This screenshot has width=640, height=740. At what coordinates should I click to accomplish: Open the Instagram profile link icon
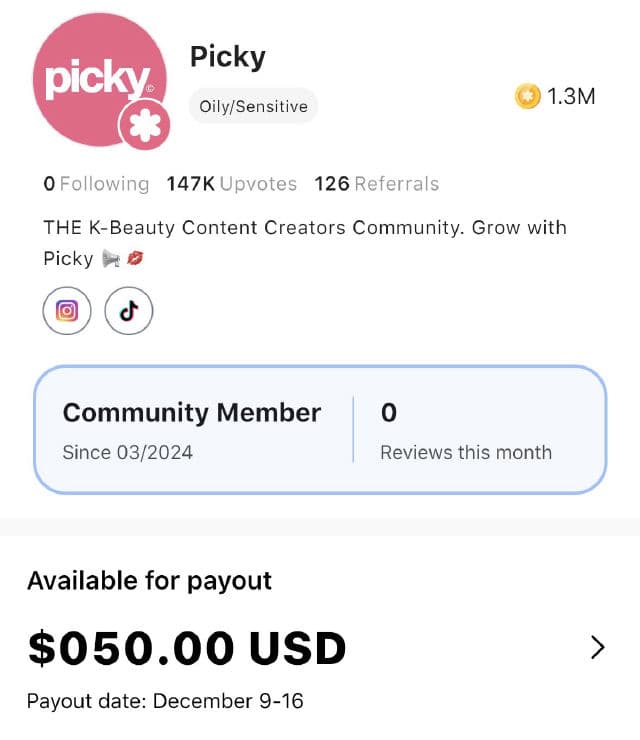click(x=67, y=311)
